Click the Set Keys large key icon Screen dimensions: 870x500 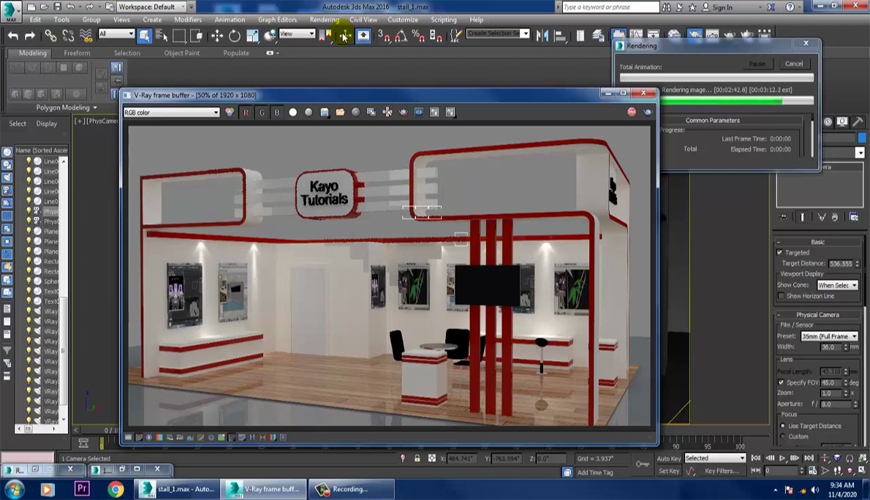click(x=642, y=464)
